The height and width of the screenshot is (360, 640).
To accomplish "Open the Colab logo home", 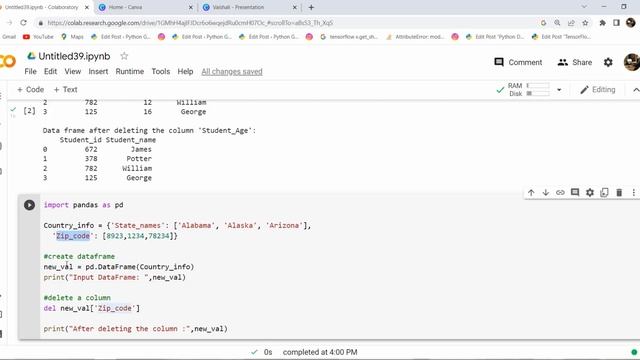I will [8, 61].
